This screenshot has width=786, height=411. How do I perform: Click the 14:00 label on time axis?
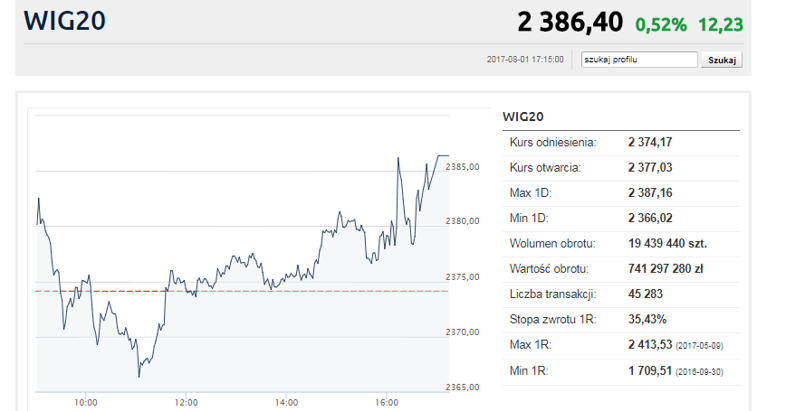[286, 402]
